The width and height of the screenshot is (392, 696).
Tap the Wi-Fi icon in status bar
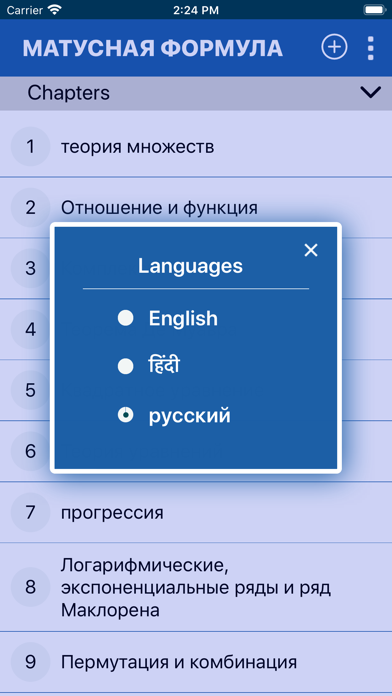point(55,10)
